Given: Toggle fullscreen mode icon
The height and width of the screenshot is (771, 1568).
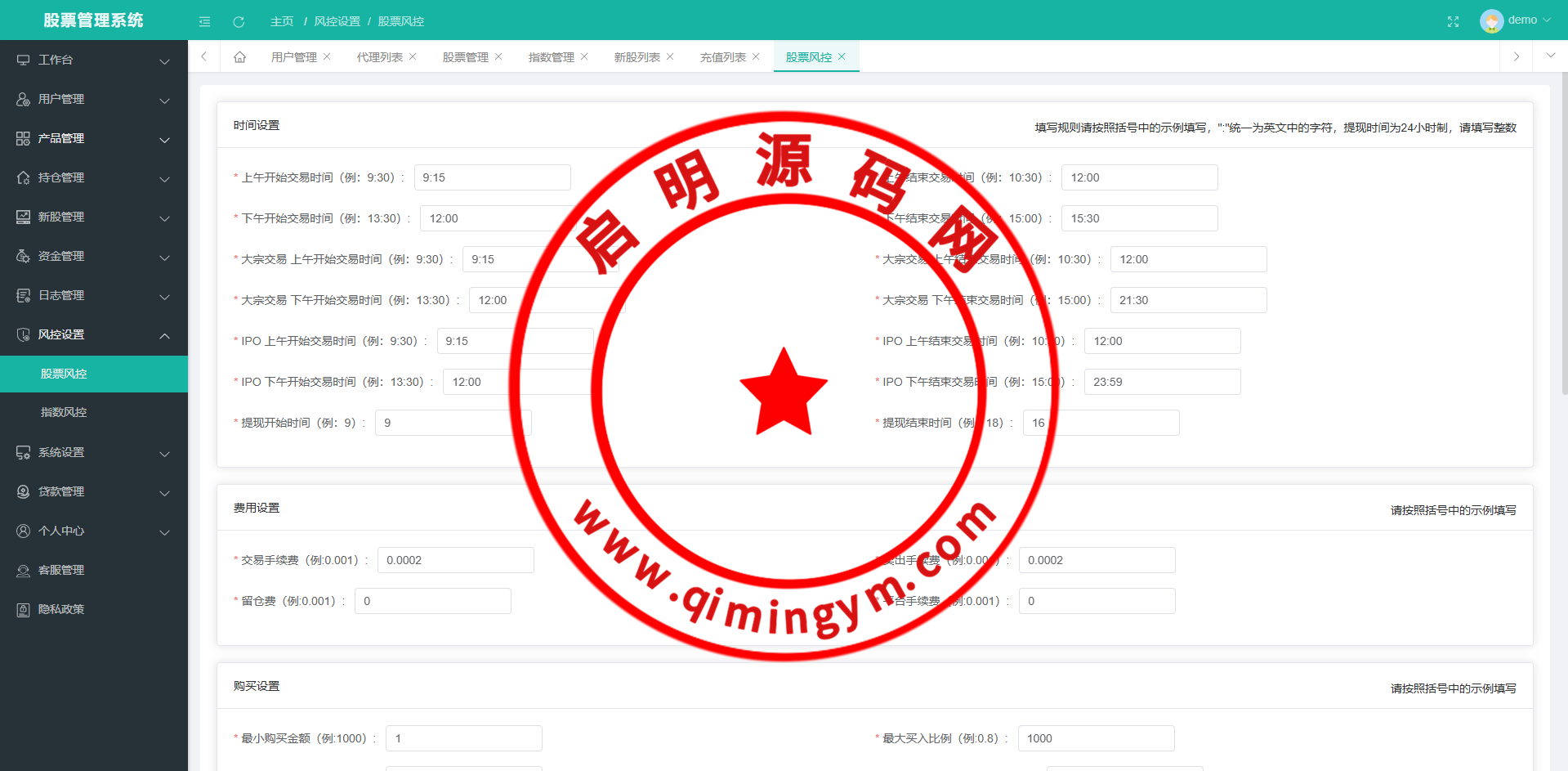Looking at the screenshot, I should coord(1453,21).
